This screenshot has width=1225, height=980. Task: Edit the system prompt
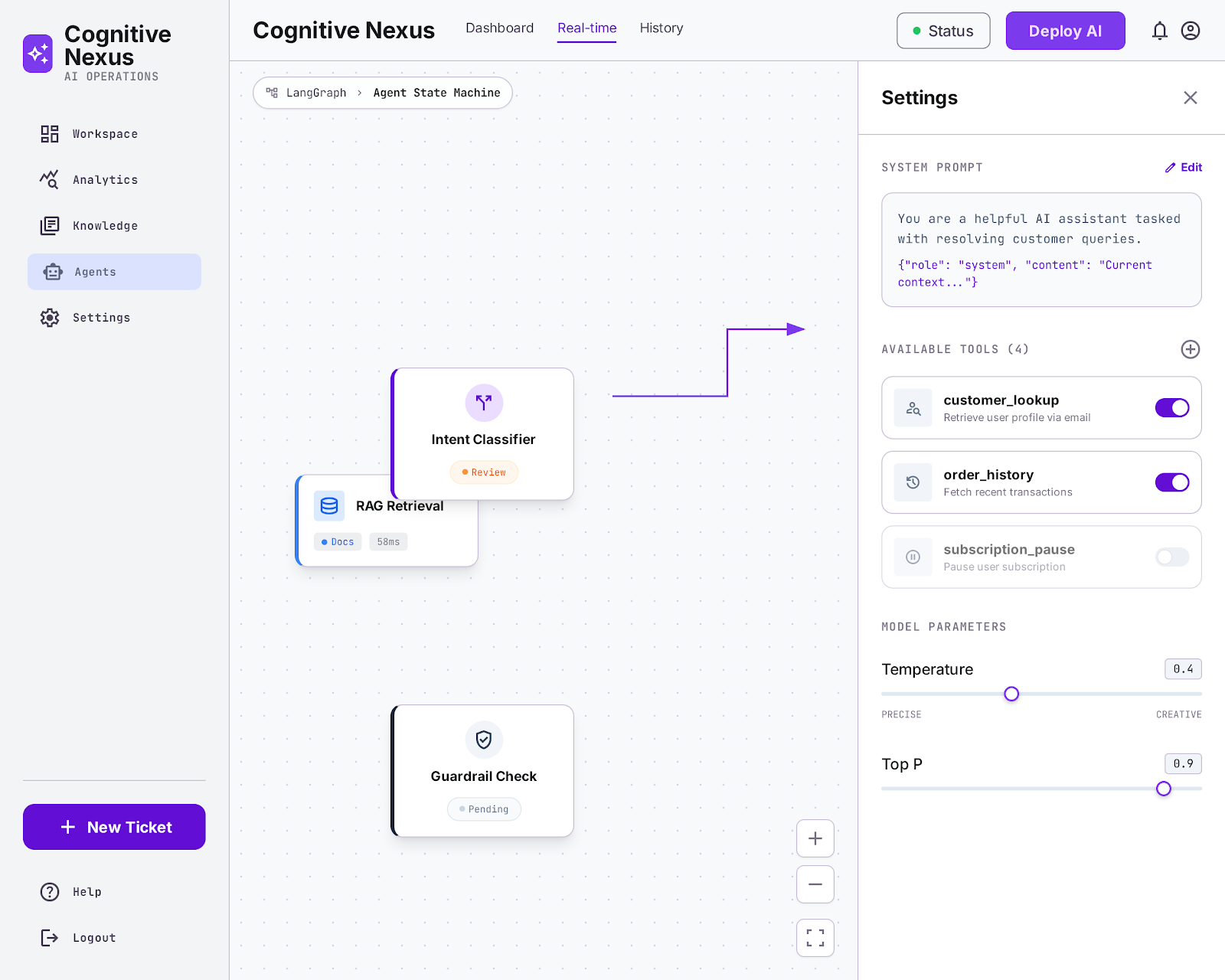(1184, 168)
